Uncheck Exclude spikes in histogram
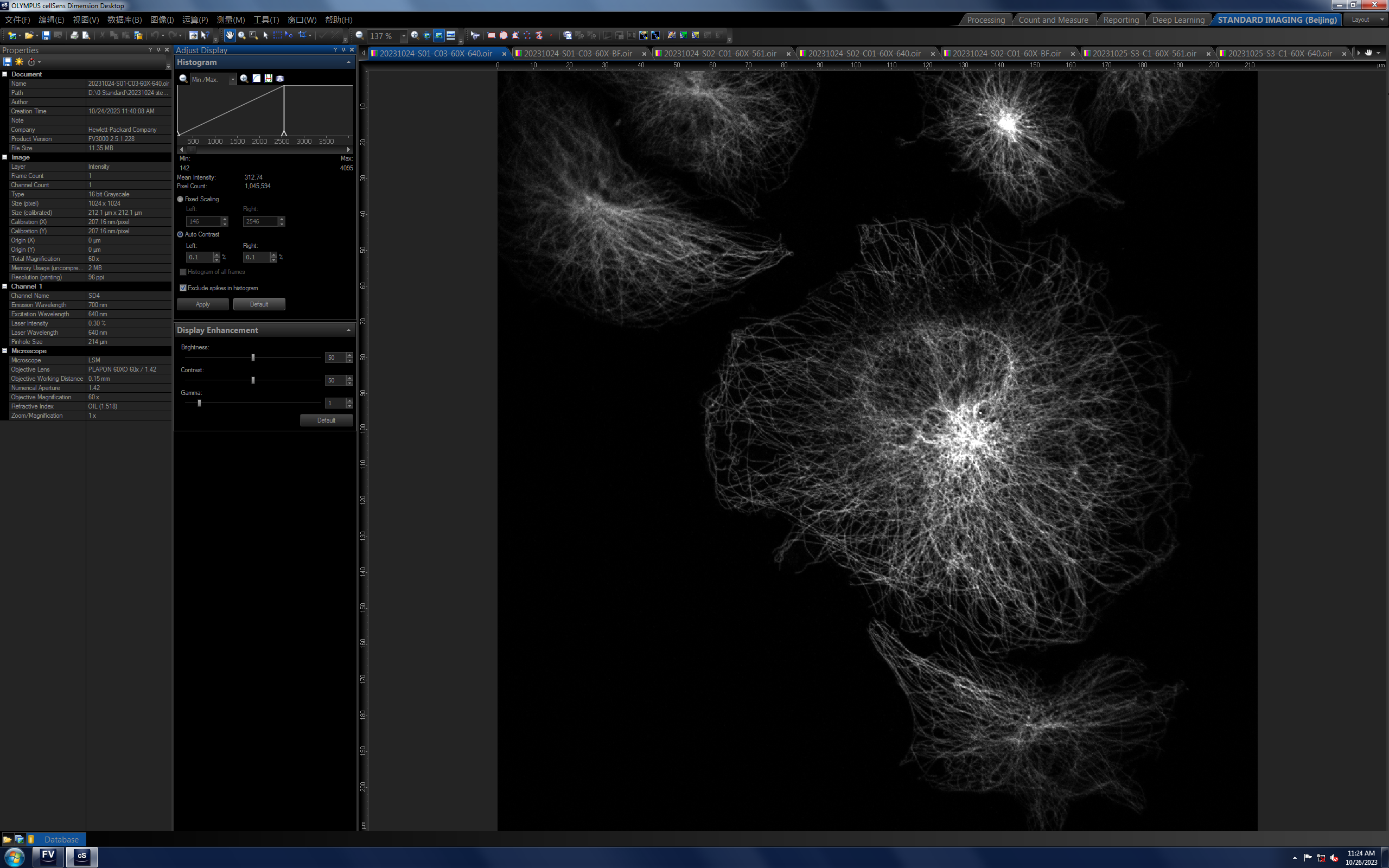Viewport: 1389px width, 868px height. coord(183,288)
